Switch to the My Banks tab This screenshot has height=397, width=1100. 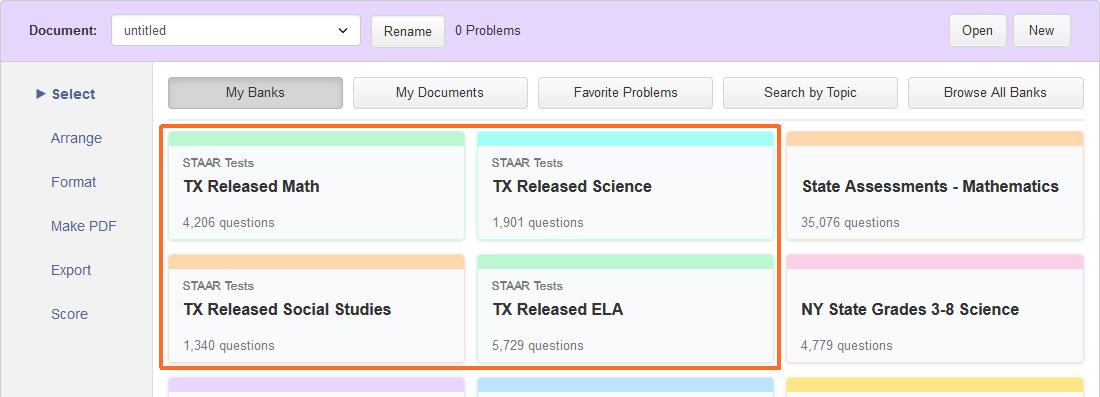(x=255, y=93)
